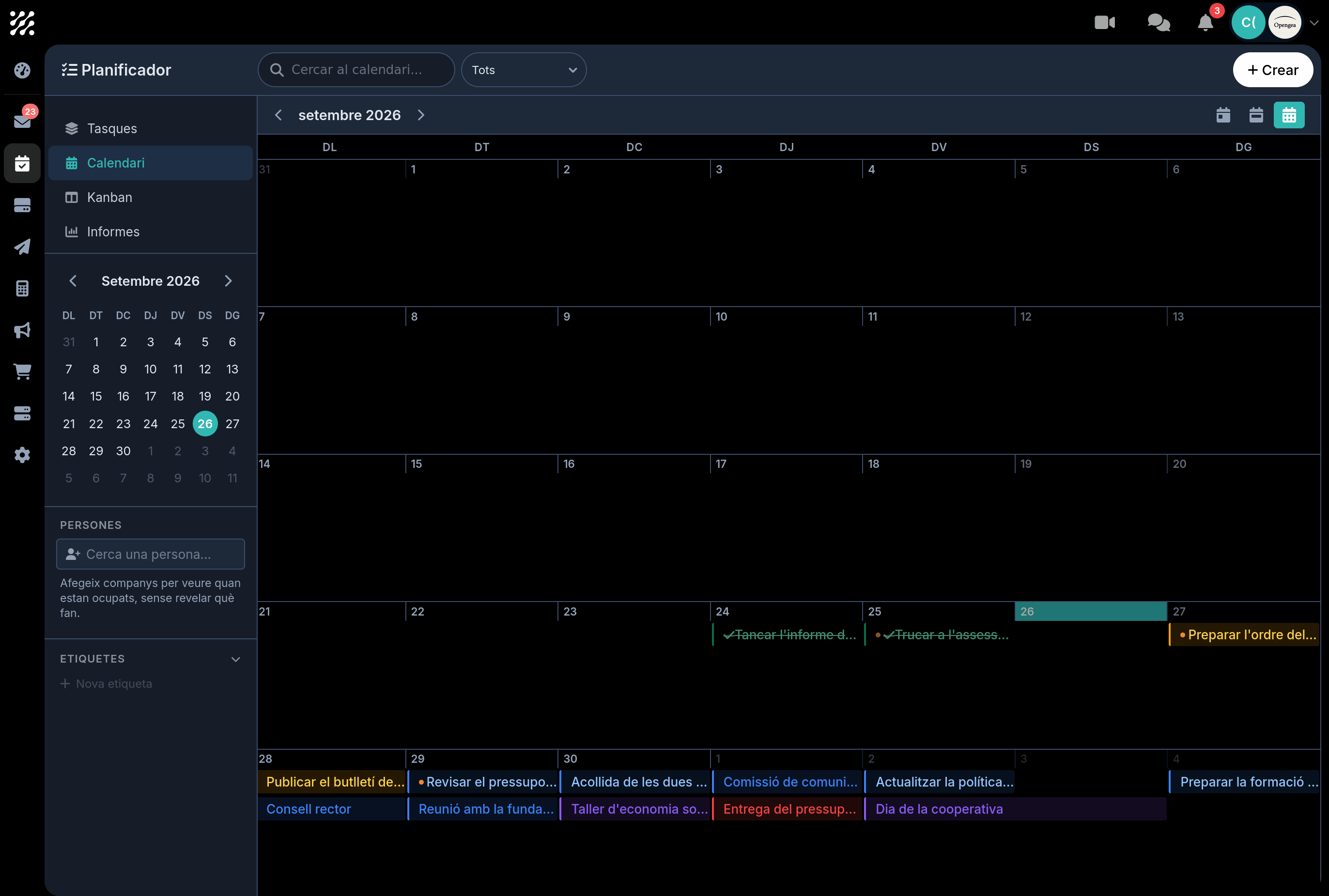Switch to day view calendar icon
The width and height of the screenshot is (1329, 896).
pyautogui.click(x=1223, y=115)
